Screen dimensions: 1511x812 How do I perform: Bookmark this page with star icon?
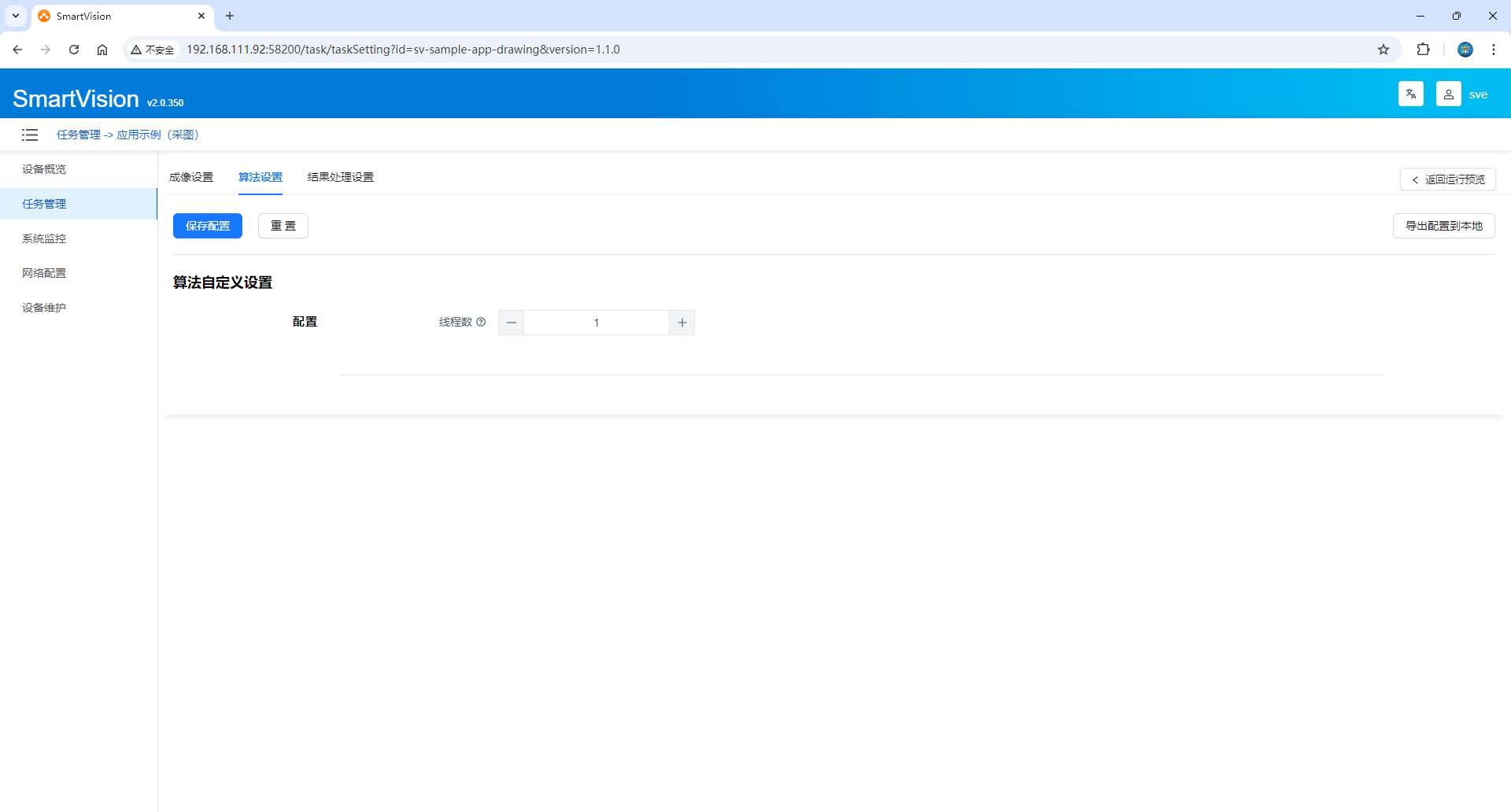(1384, 50)
